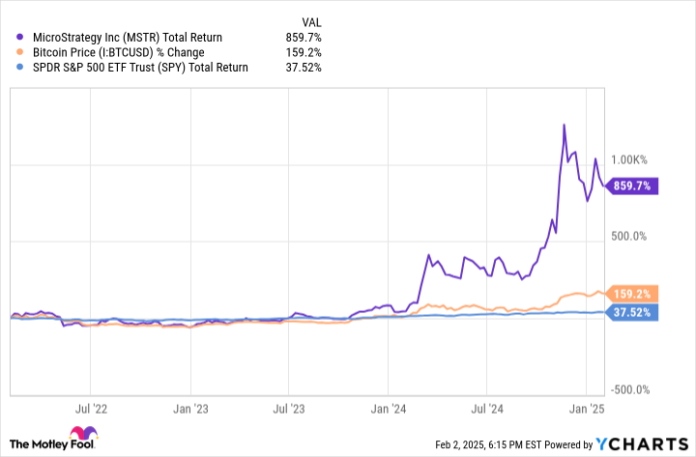
Task: Click the orange 159.2% end-of-line flag
Action: pos(632,294)
